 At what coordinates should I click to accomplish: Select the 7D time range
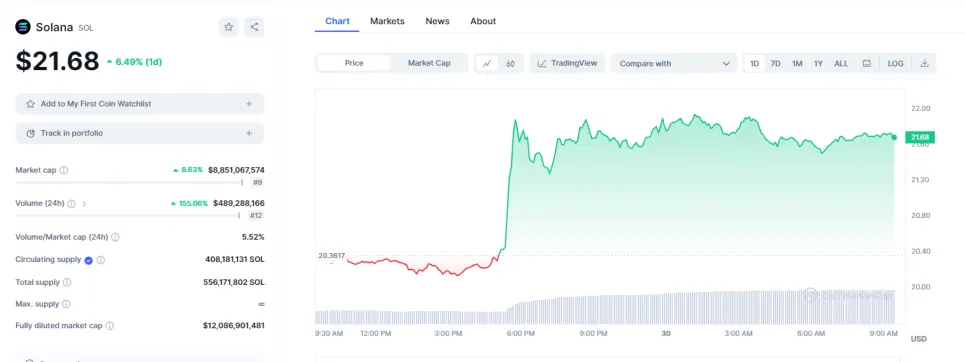click(x=776, y=63)
